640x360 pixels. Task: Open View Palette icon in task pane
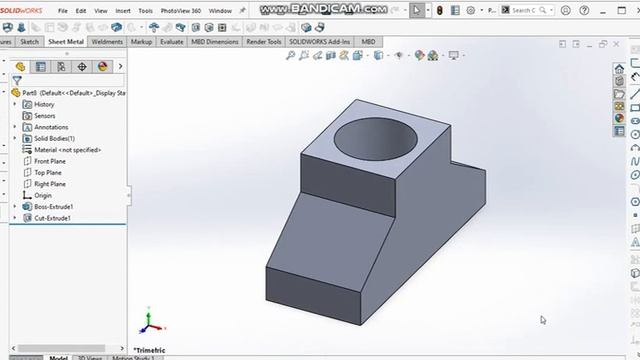click(x=619, y=106)
